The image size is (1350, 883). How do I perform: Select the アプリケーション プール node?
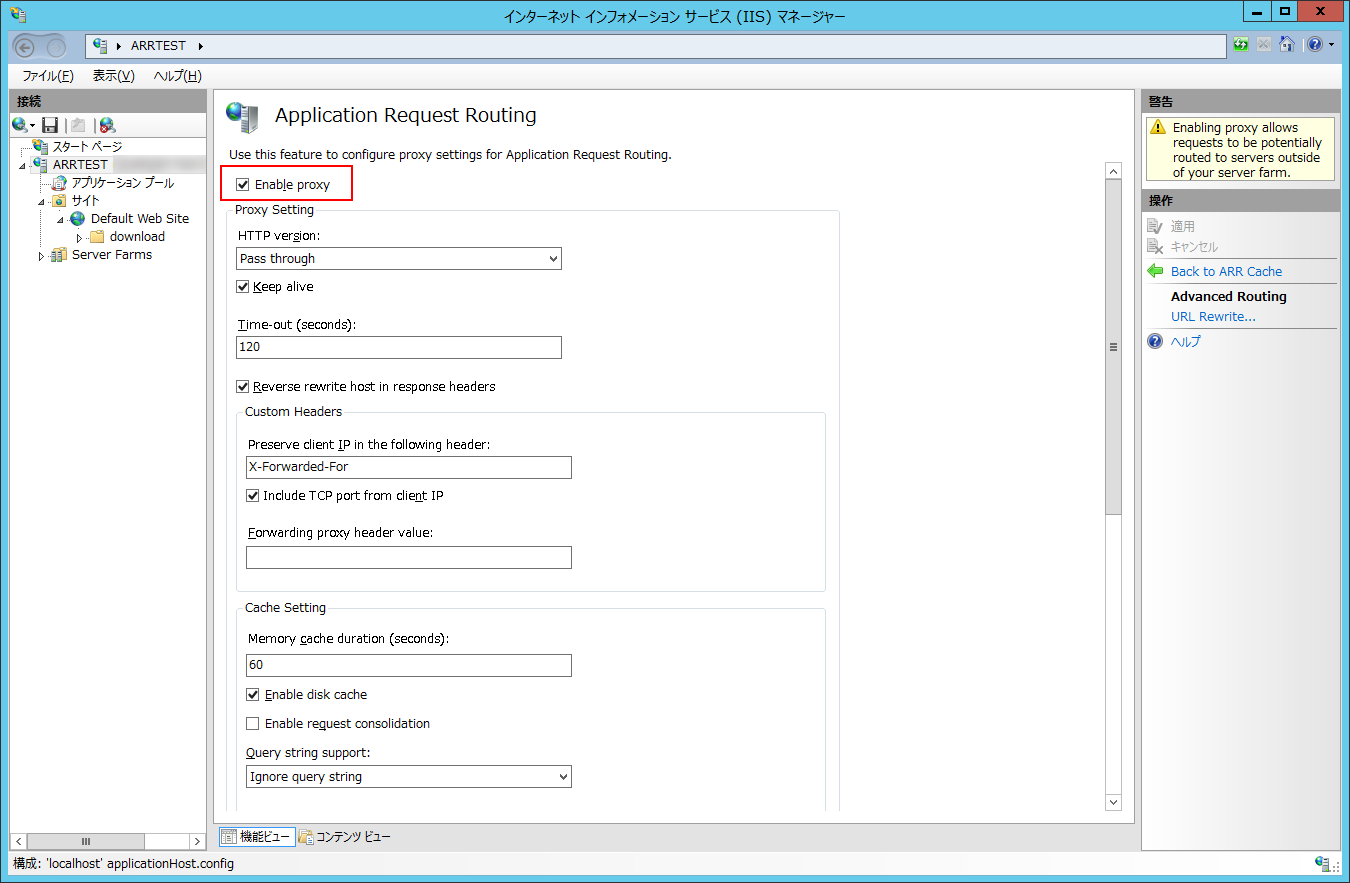tap(122, 183)
